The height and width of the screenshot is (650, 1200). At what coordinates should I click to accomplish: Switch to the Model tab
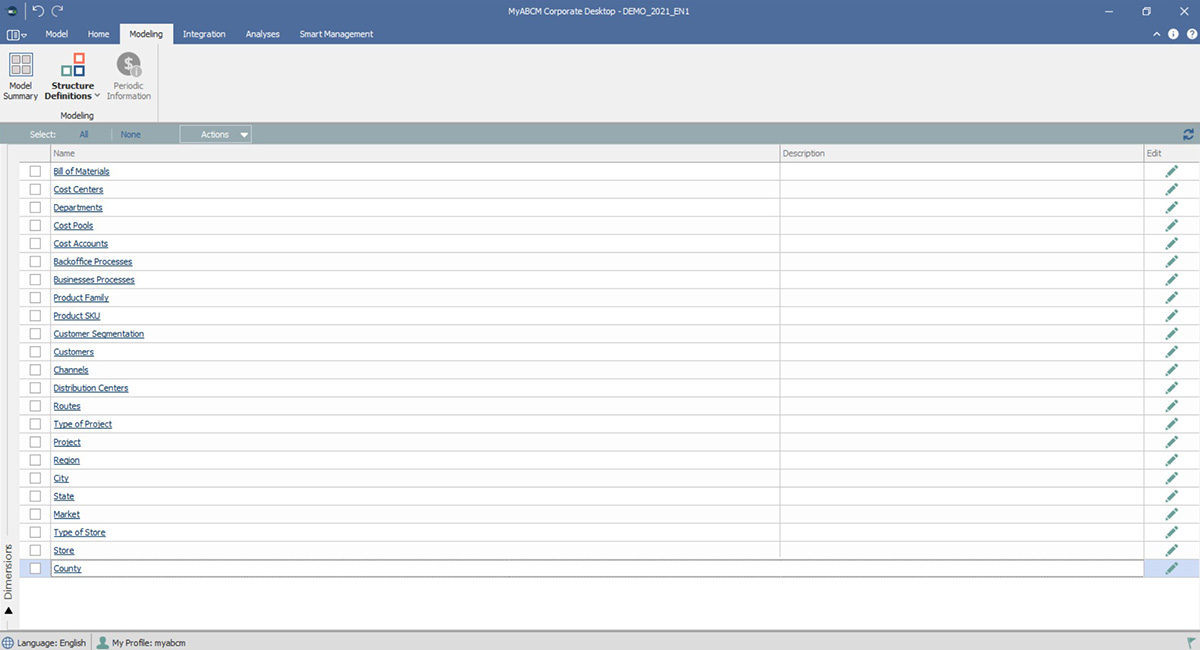coord(57,34)
